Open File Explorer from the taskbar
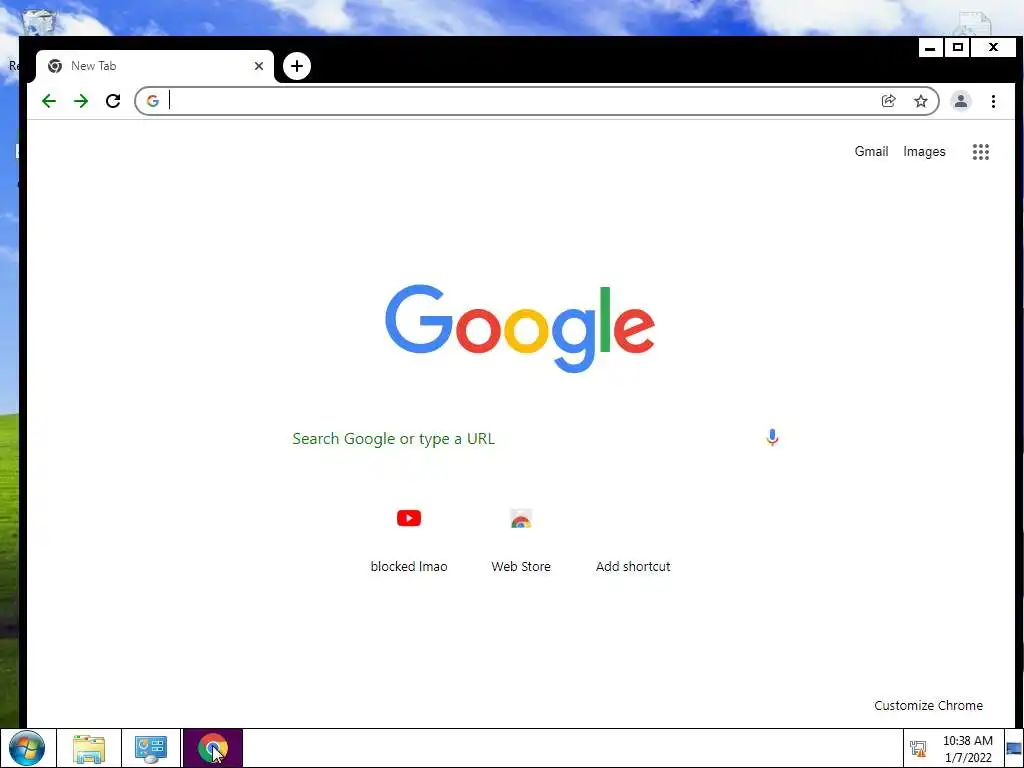This screenshot has width=1024, height=768. tap(89, 748)
